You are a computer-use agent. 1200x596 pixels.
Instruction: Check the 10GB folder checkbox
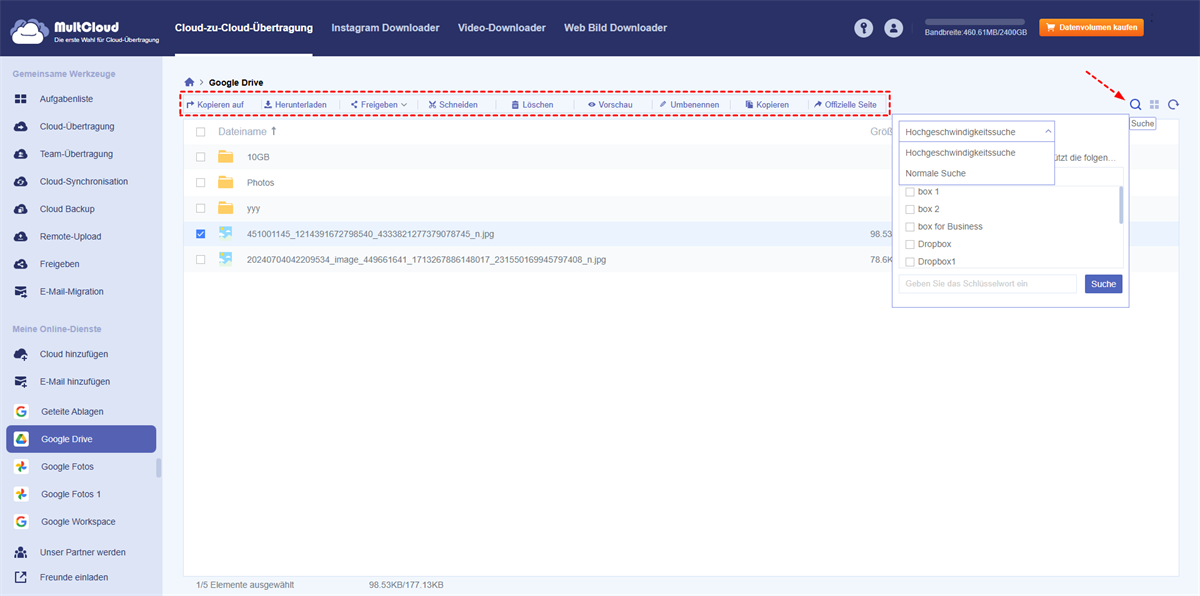[201, 157]
